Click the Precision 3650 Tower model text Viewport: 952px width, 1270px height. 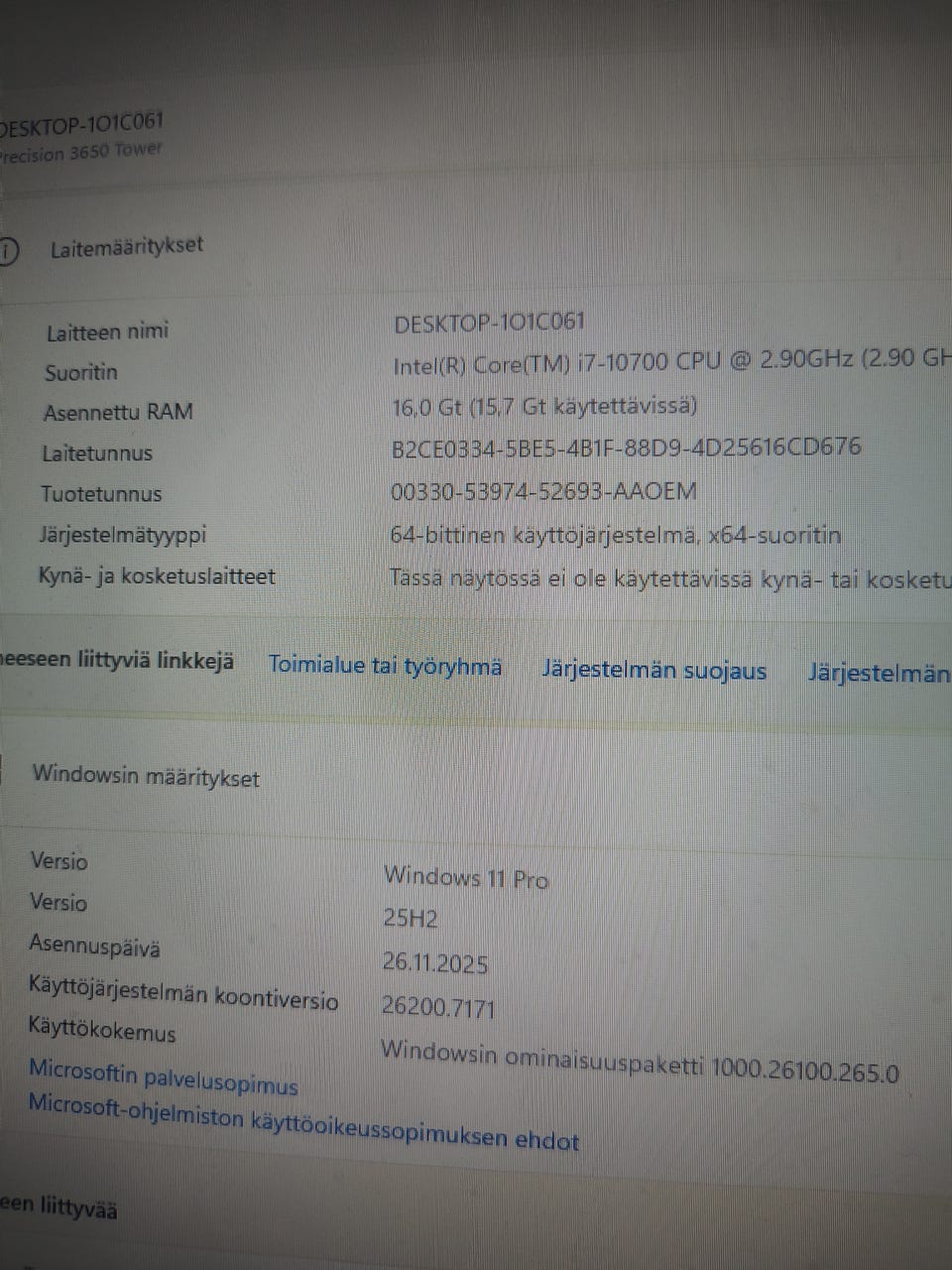point(81,153)
